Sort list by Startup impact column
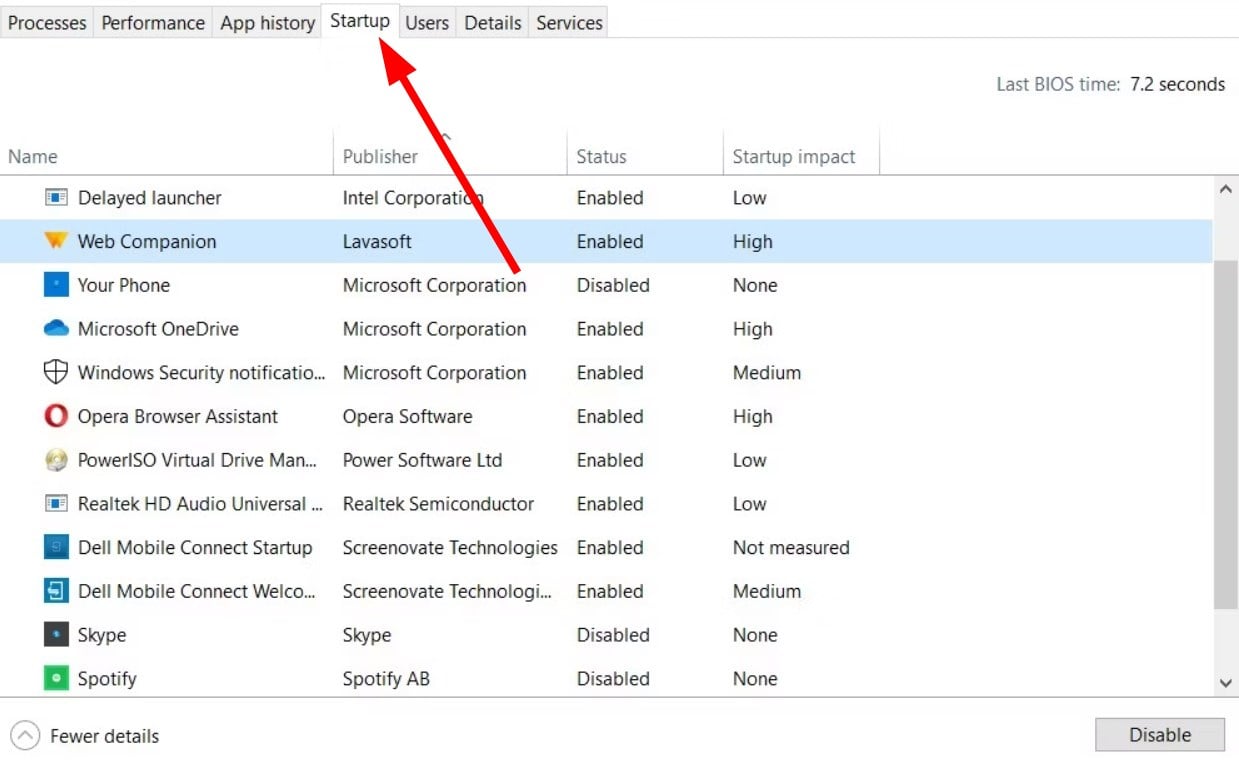Image resolution: width=1239 pixels, height=768 pixels. 794,157
